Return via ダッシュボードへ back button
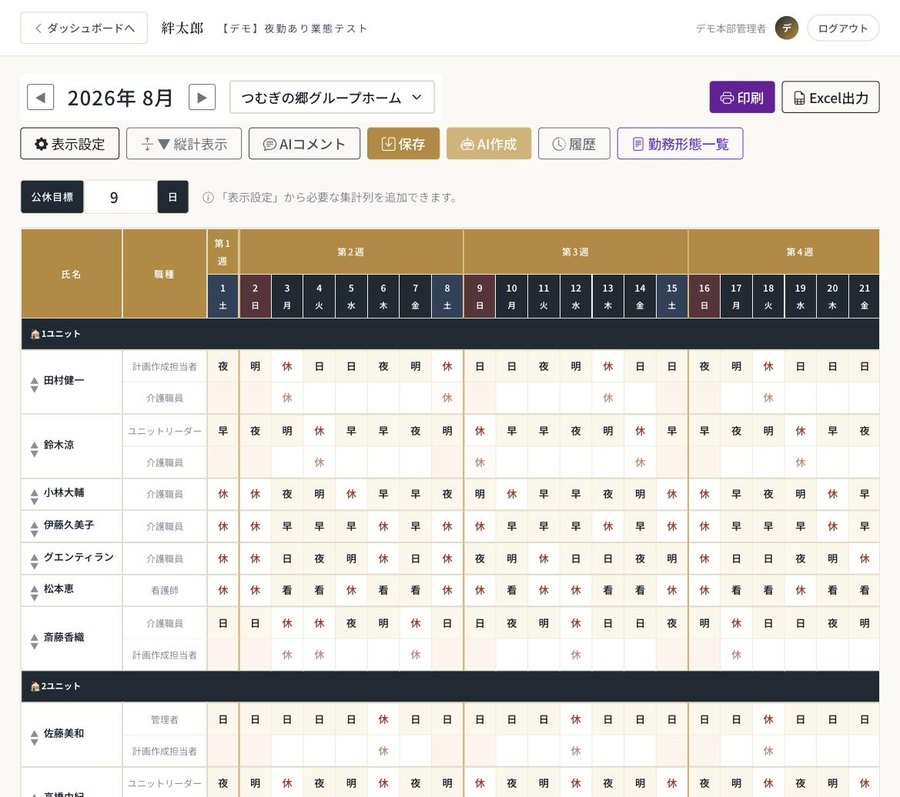 [84, 28]
